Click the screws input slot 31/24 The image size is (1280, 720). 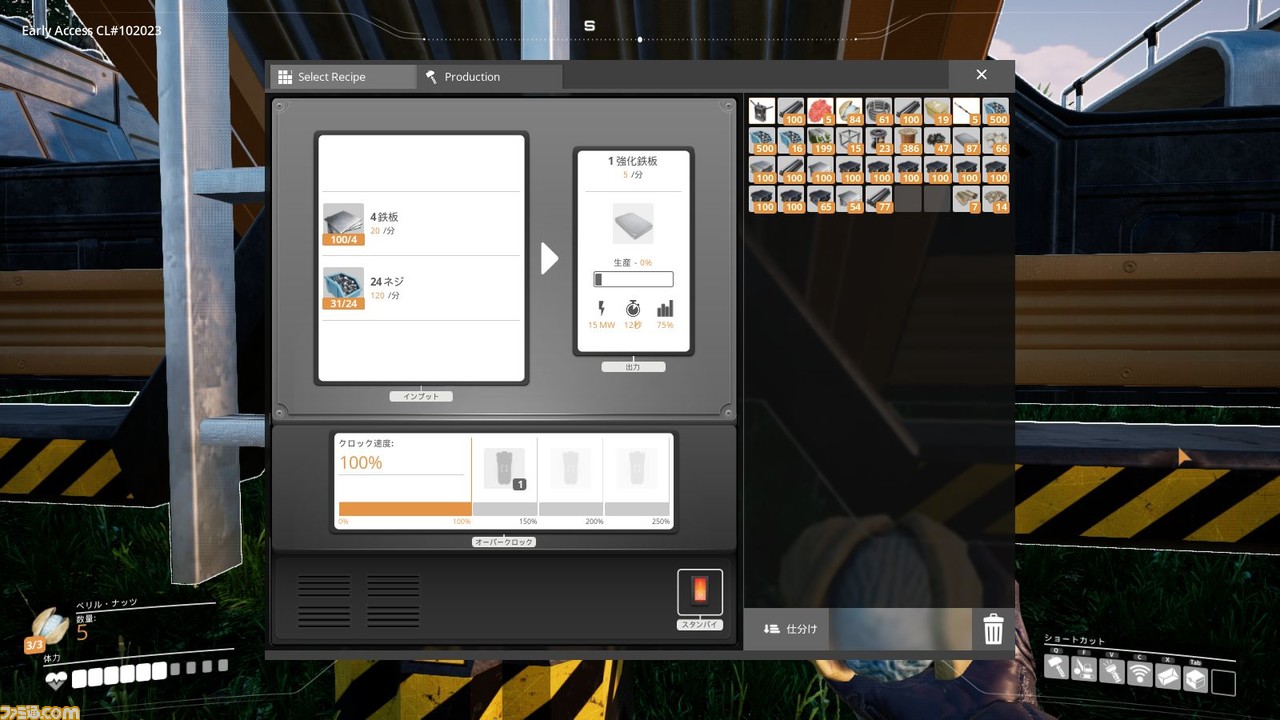point(343,288)
